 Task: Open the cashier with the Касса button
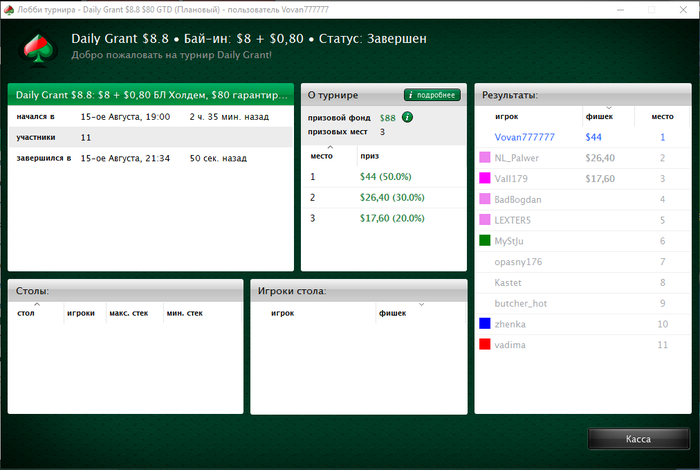tap(638, 439)
